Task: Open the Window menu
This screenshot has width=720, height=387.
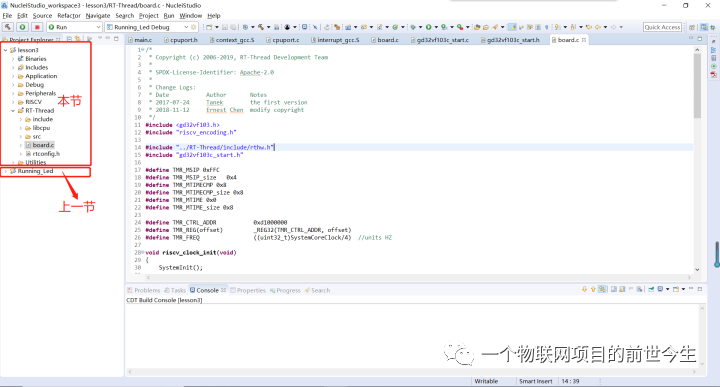Action: 191,16
